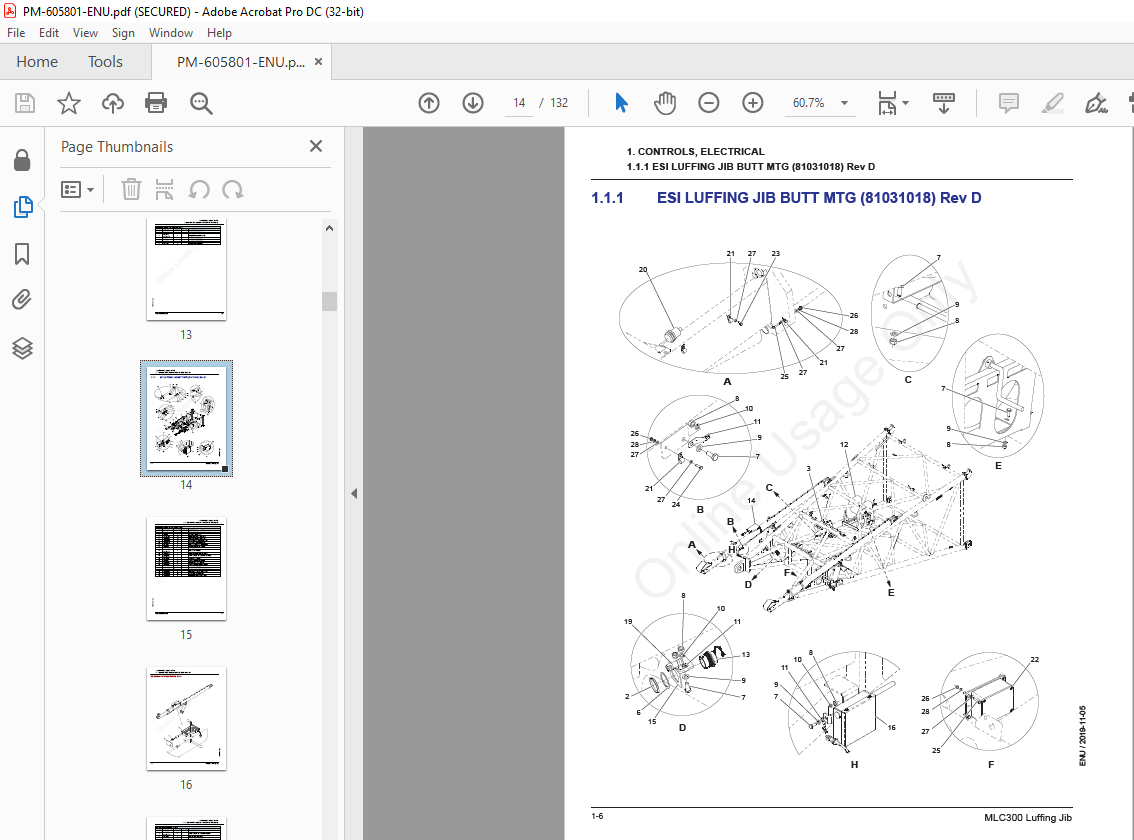Viewport: 1134px width, 840px height.
Task: Add a sticky note comment
Action: tap(1009, 103)
